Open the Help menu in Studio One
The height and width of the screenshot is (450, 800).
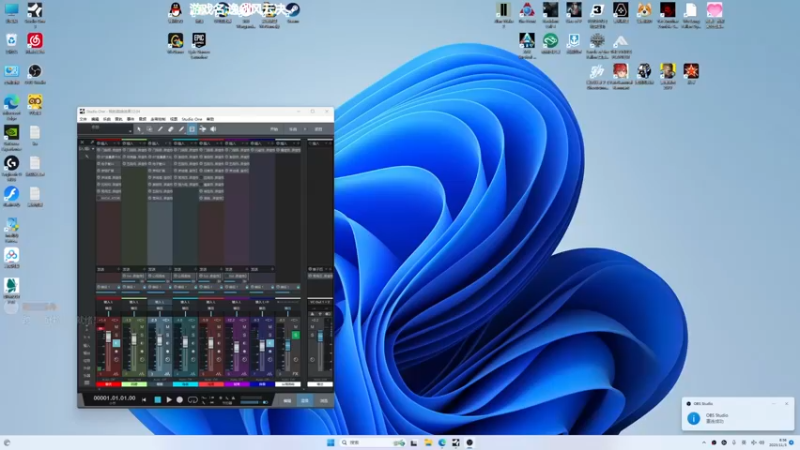pyautogui.click(x=210, y=119)
